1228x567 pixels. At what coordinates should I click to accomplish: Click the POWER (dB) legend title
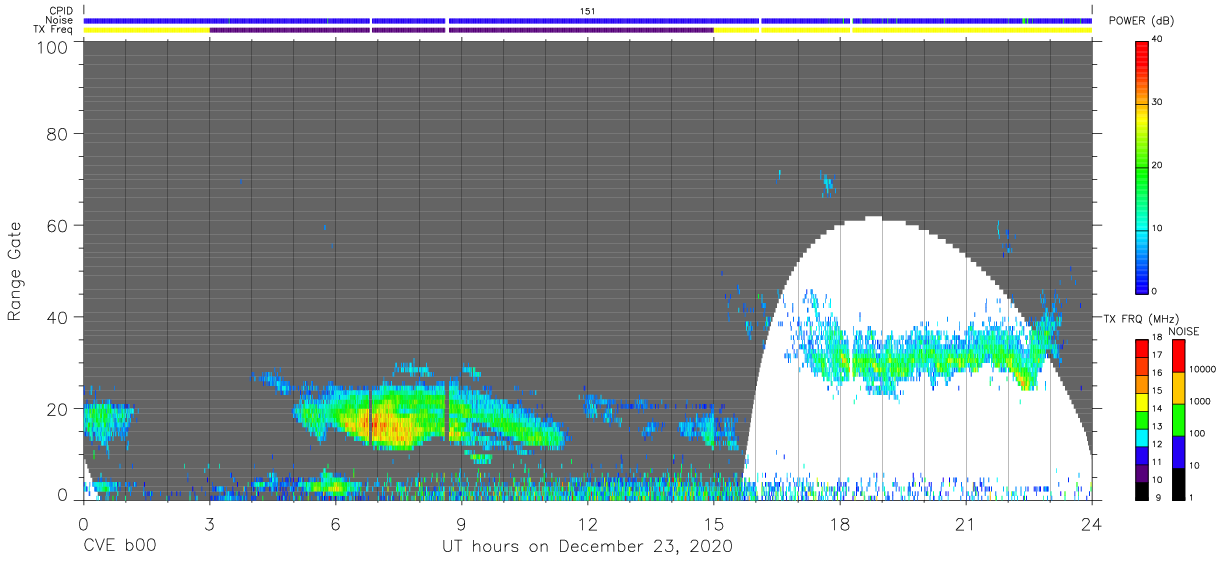[1141, 21]
